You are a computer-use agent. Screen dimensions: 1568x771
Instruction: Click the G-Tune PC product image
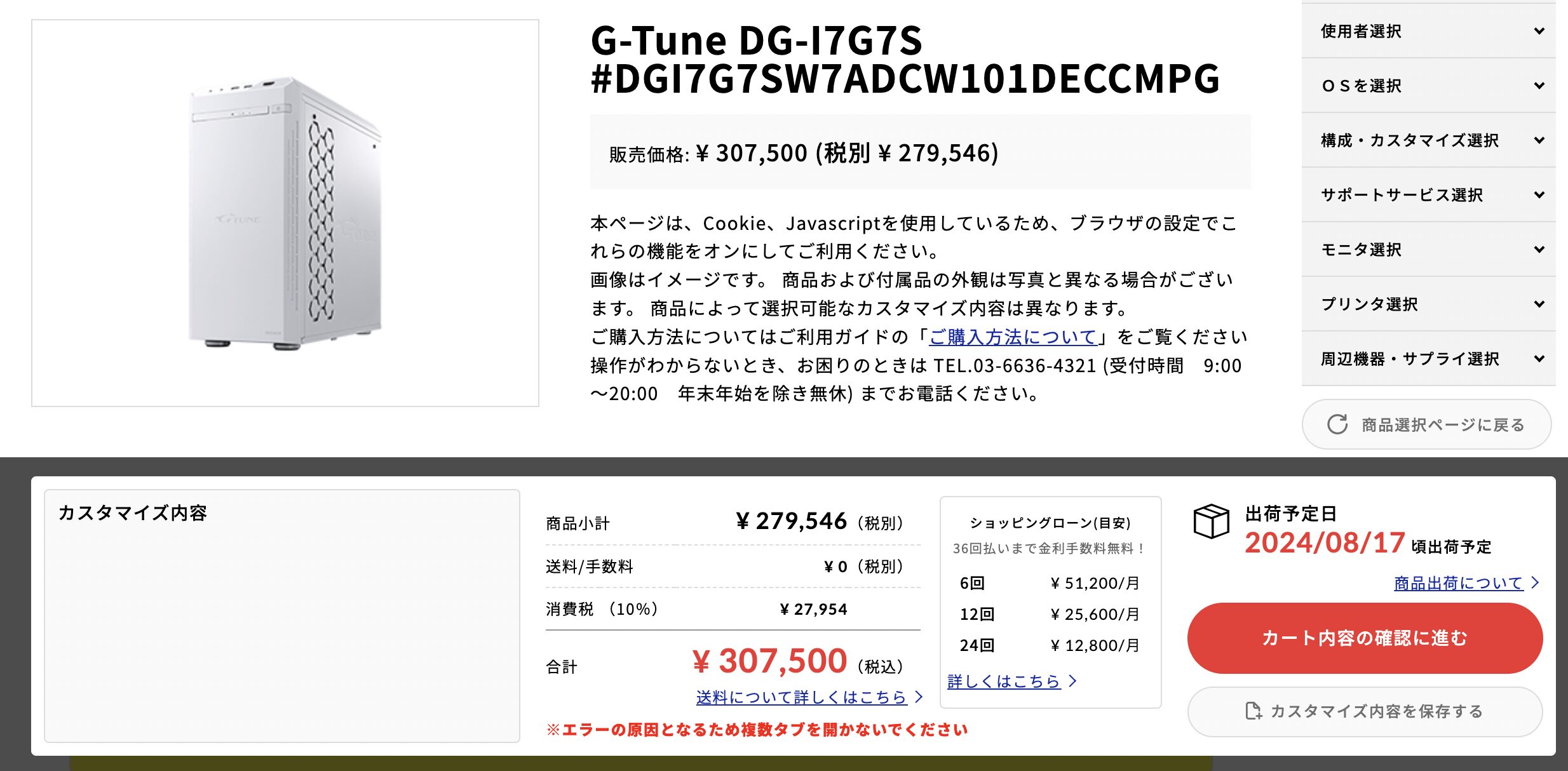pyautogui.click(x=285, y=213)
